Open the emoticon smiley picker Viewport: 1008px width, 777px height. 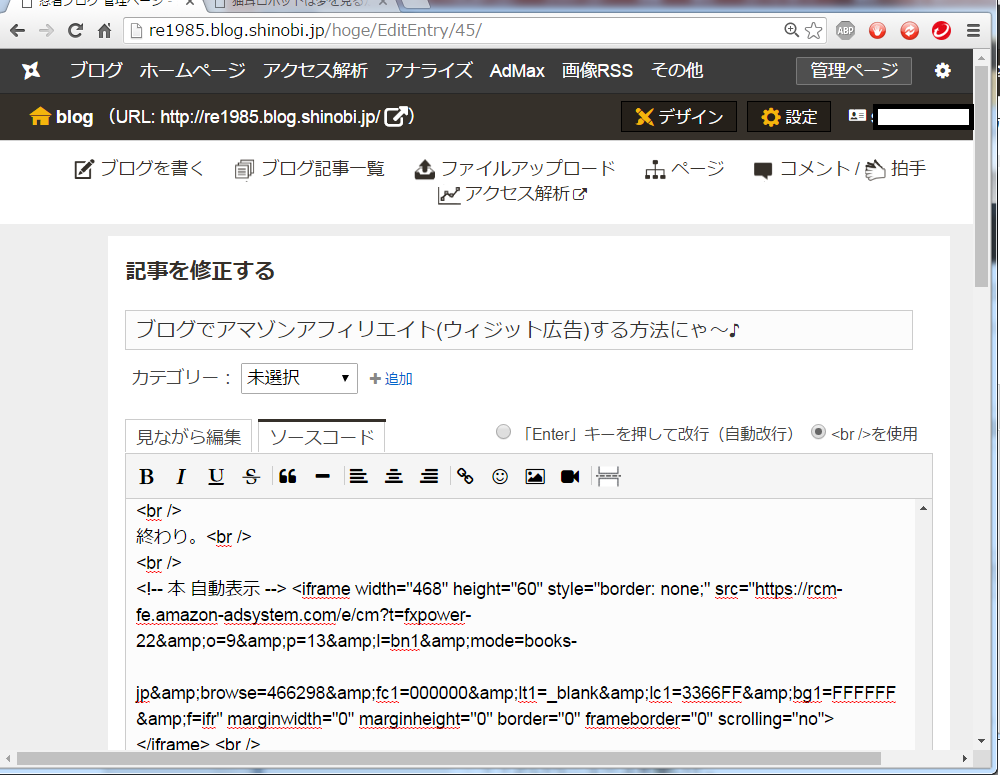click(500, 477)
